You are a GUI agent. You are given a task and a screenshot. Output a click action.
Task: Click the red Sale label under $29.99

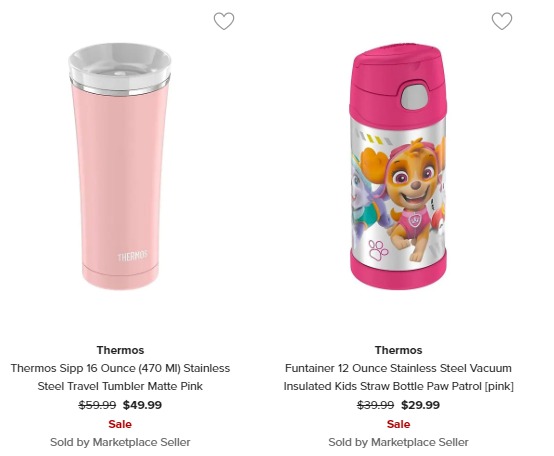tap(399, 424)
